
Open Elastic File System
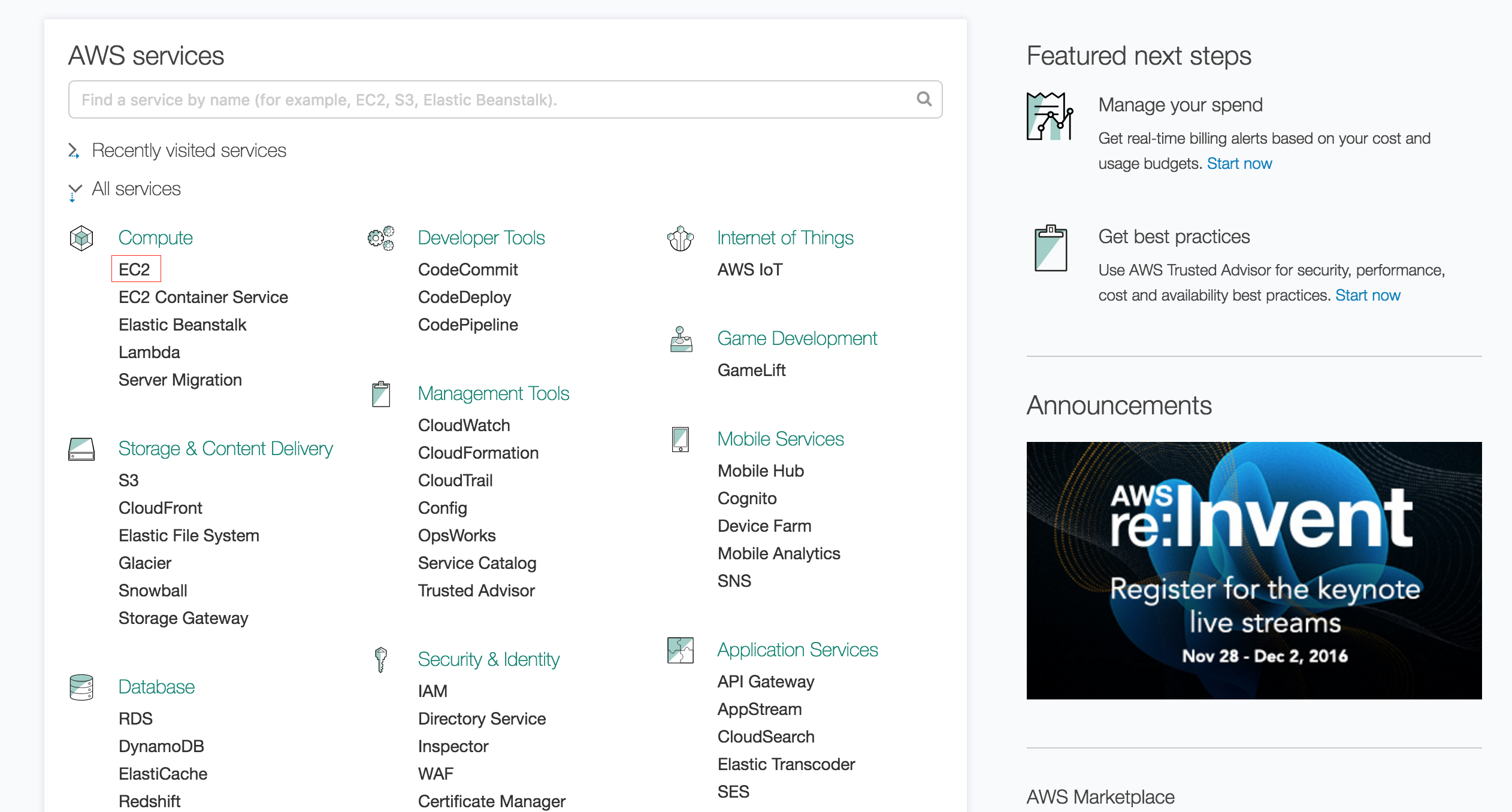coord(189,535)
